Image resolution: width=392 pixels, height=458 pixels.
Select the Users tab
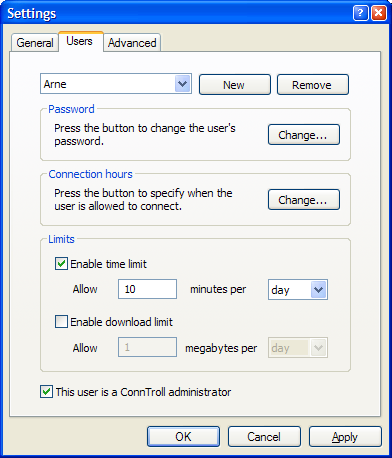[80, 41]
